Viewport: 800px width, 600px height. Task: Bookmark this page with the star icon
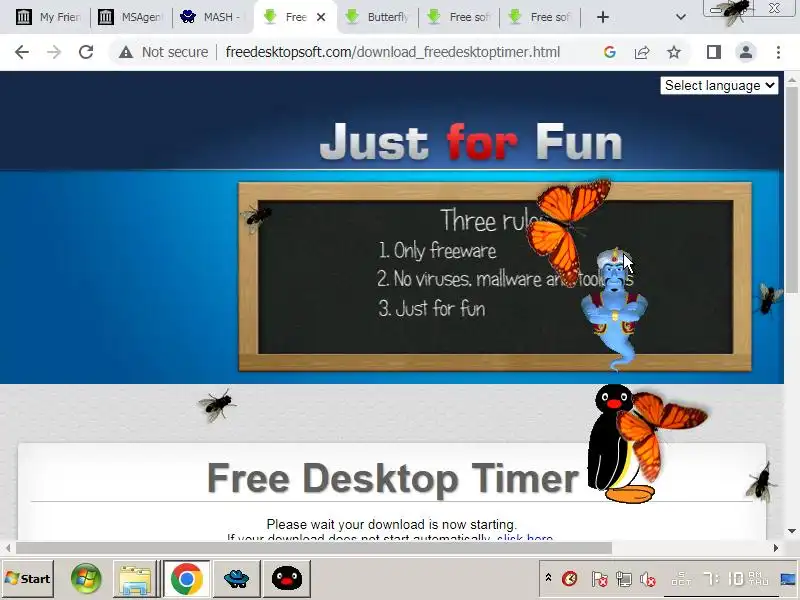click(674, 52)
